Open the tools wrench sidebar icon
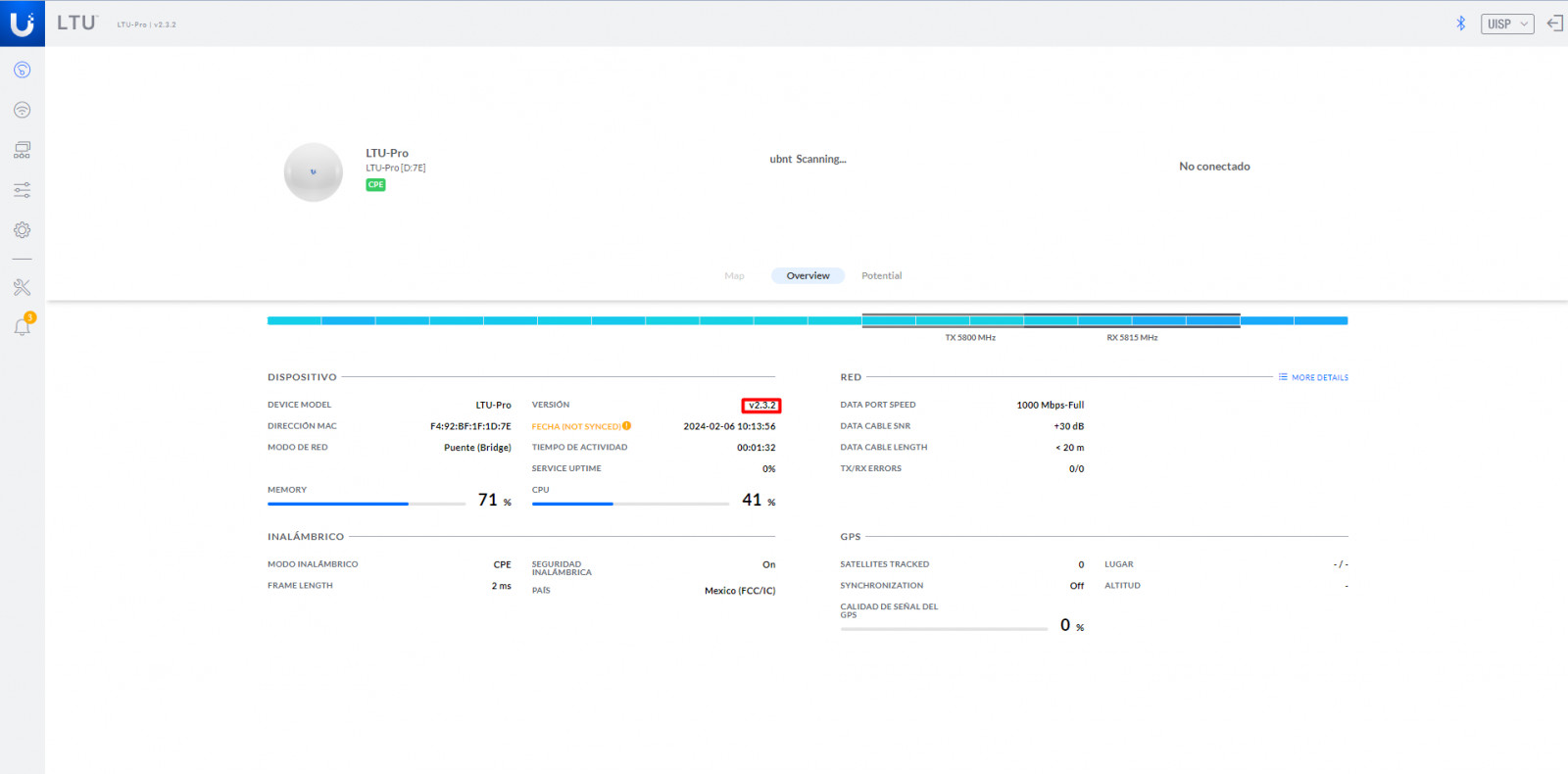 (22, 287)
